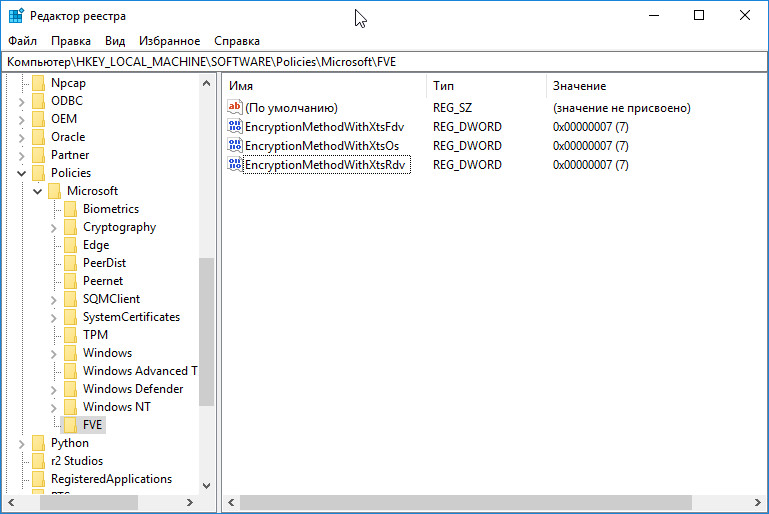
Task: Open the Избранное menu
Action: 171,41
